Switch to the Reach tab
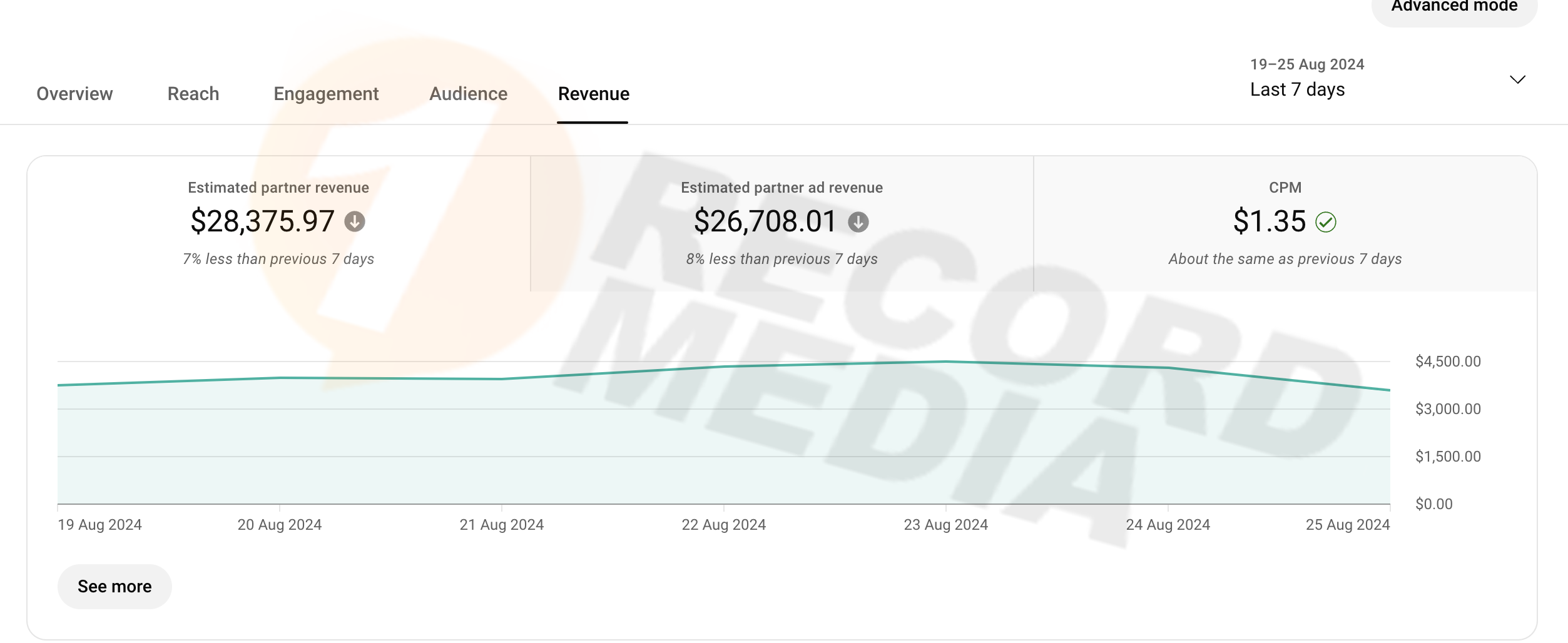This screenshot has height=643, width=1568. tap(193, 94)
